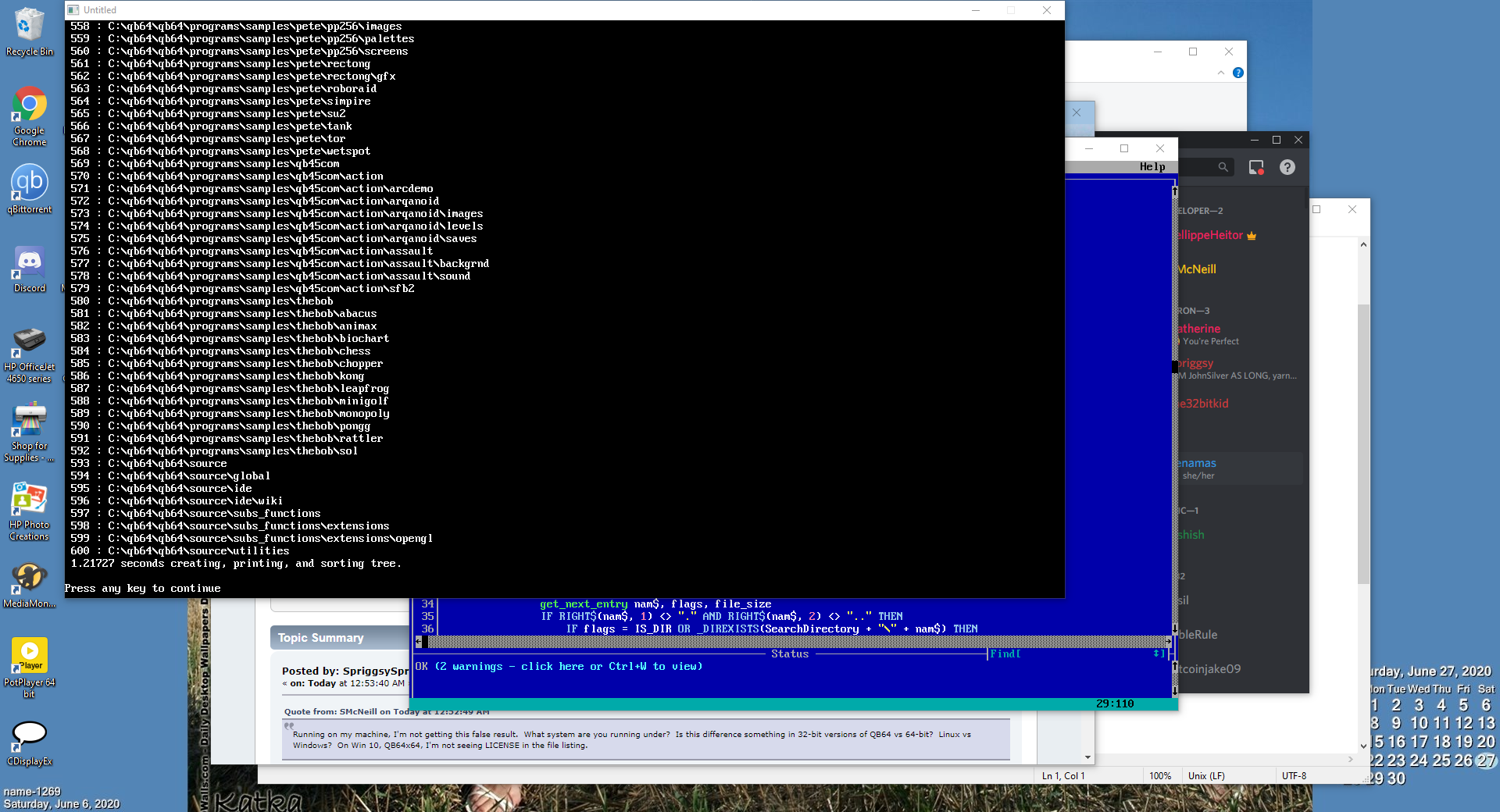Image resolution: width=1500 pixels, height=812 pixels.
Task: Click the Discord help question mark icon
Action: coord(1287,167)
